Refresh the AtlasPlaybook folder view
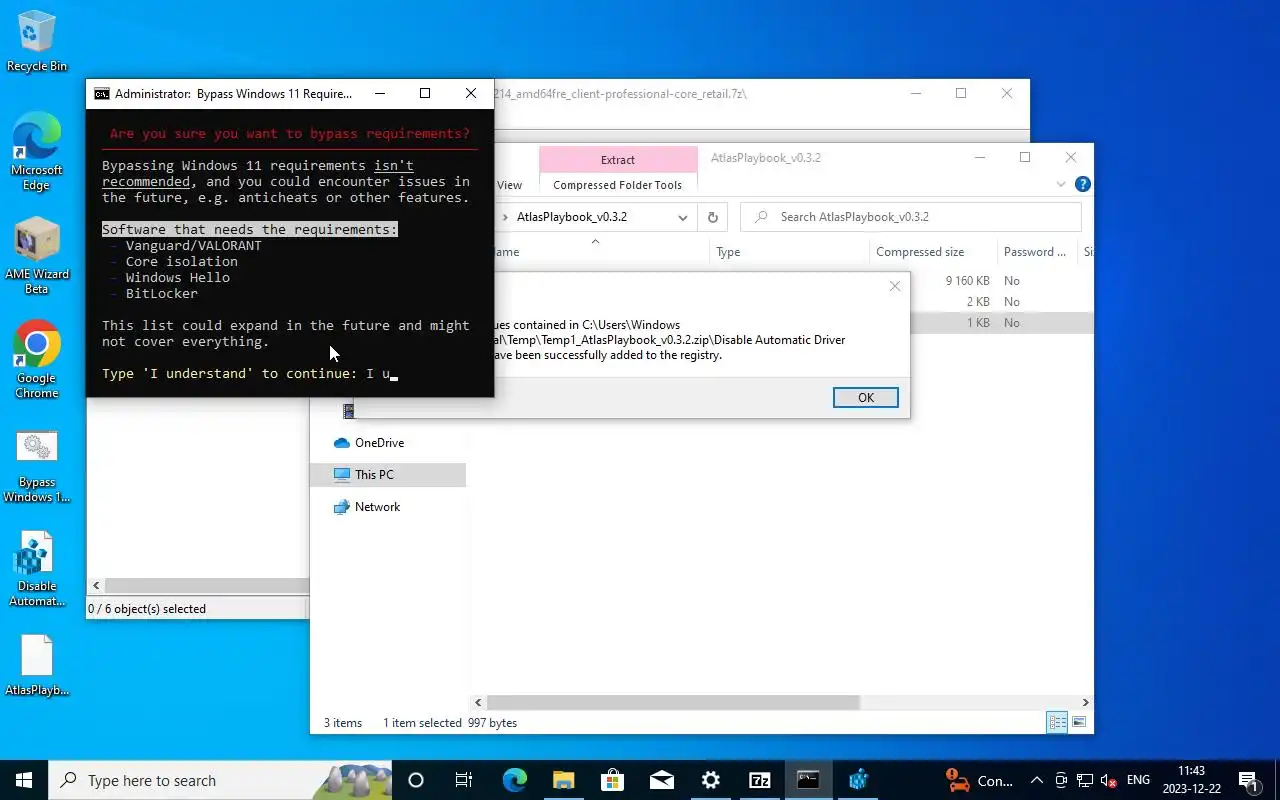Viewport: 1280px width, 800px height. pyautogui.click(x=712, y=217)
